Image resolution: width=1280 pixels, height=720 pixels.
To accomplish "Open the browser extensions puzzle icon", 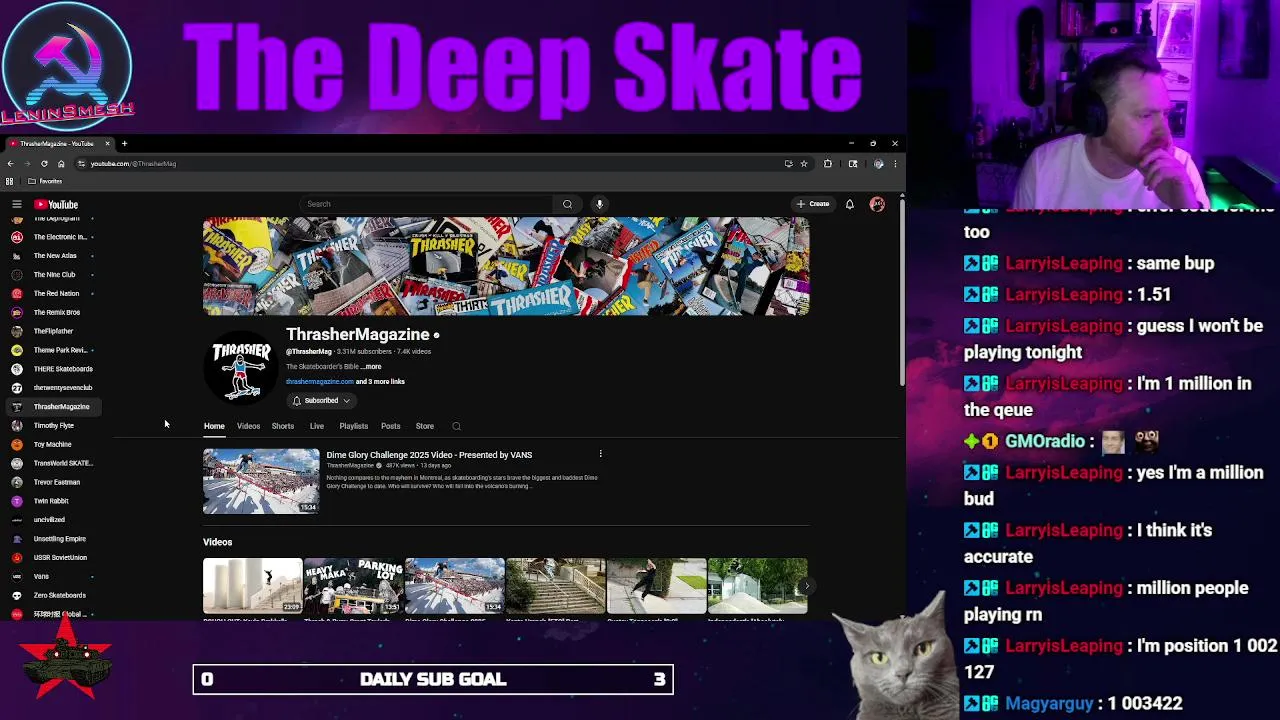I will click(828, 164).
